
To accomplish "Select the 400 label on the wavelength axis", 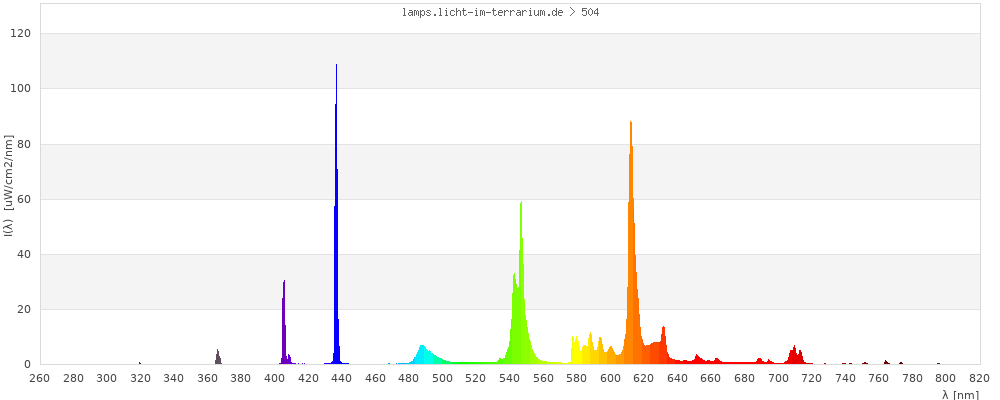I will pos(274,378).
